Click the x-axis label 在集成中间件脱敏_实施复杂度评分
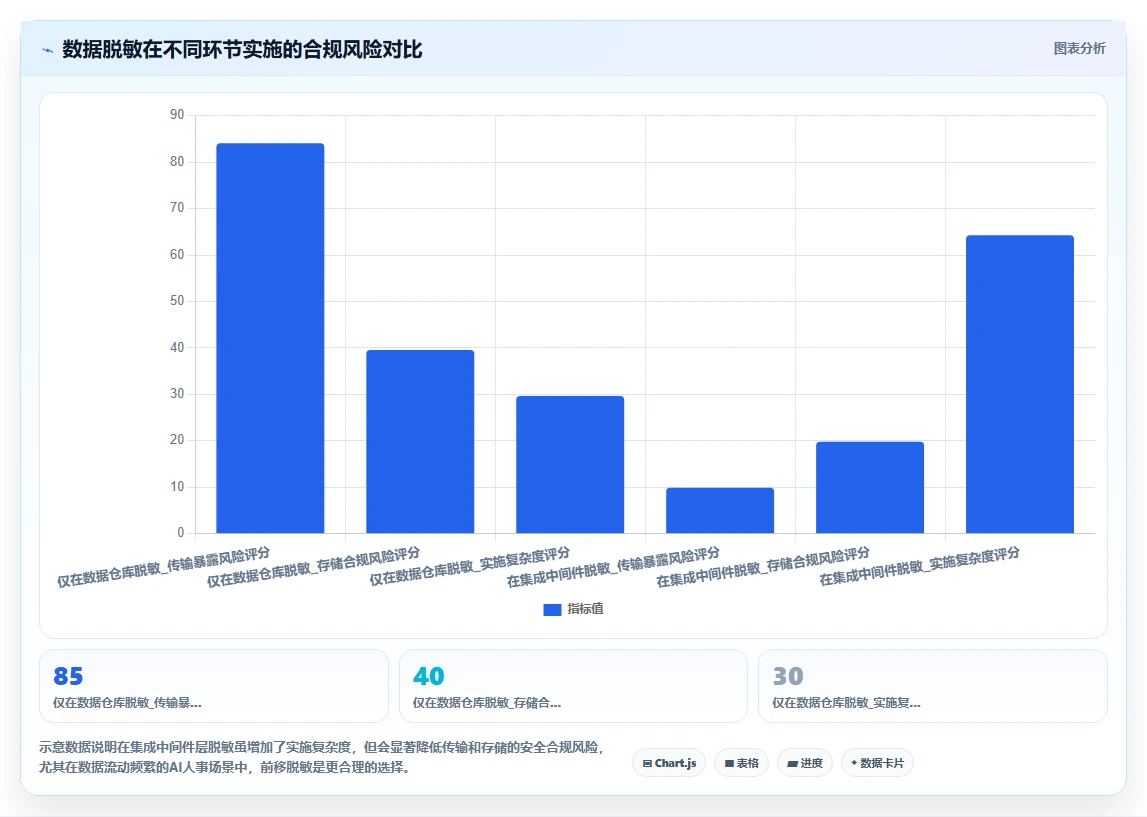Viewport: 1147px width, 817px height. click(x=920, y=566)
